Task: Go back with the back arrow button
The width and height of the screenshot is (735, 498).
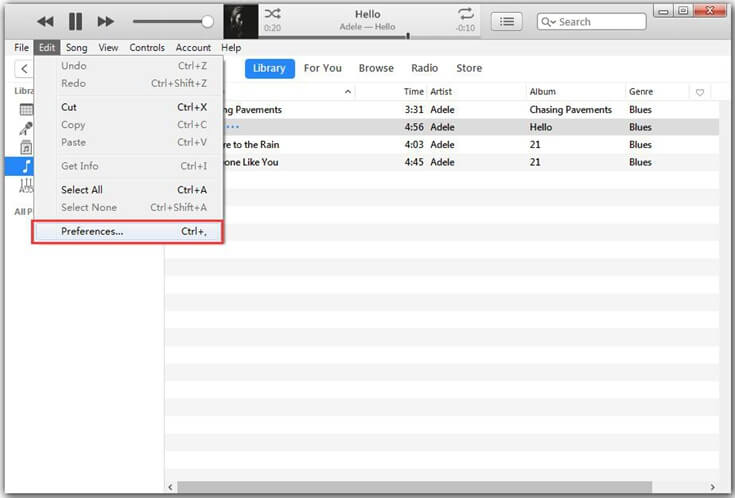Action: pos(24,68)
